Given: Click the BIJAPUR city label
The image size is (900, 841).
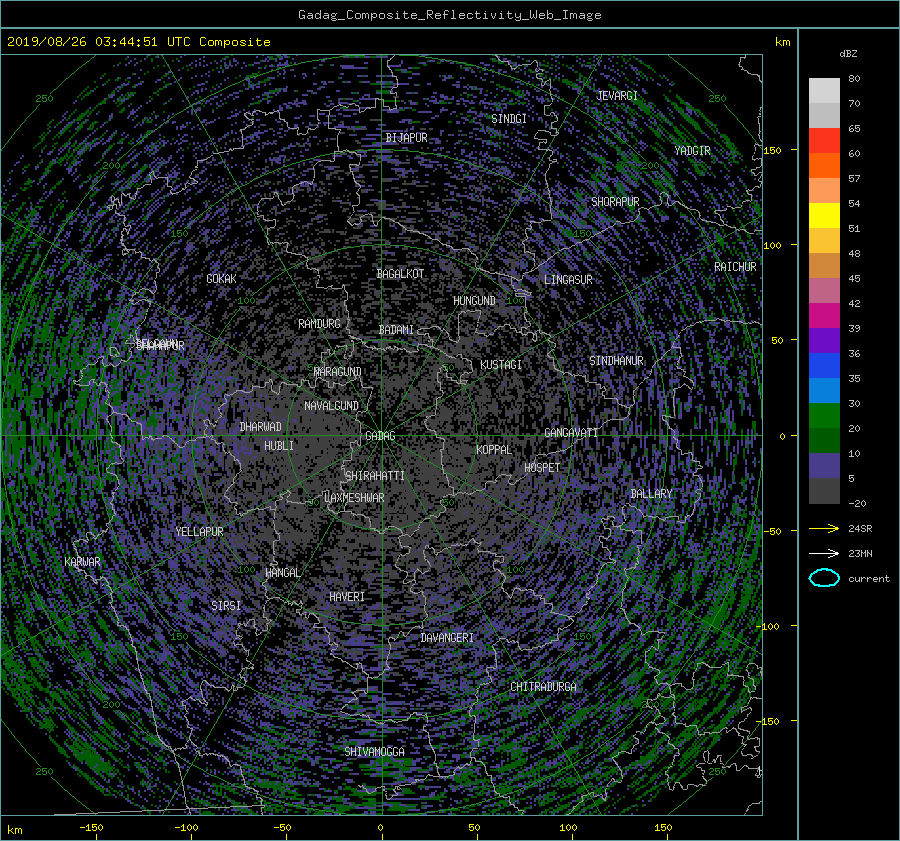Looking at the screenshot, I should [406, 138].
